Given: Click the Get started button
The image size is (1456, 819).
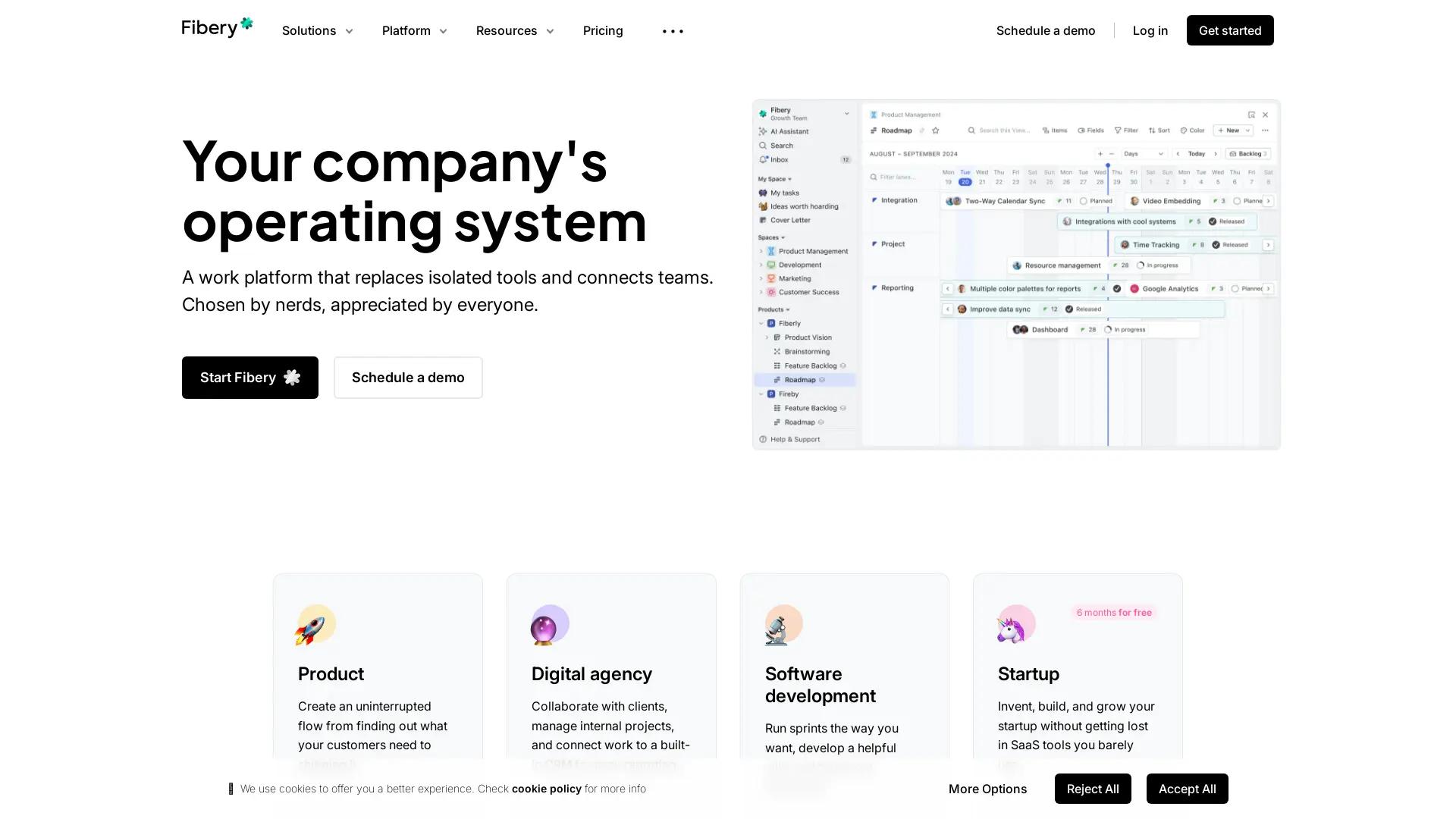Looking at the screenshot, I should (1229, 31).
